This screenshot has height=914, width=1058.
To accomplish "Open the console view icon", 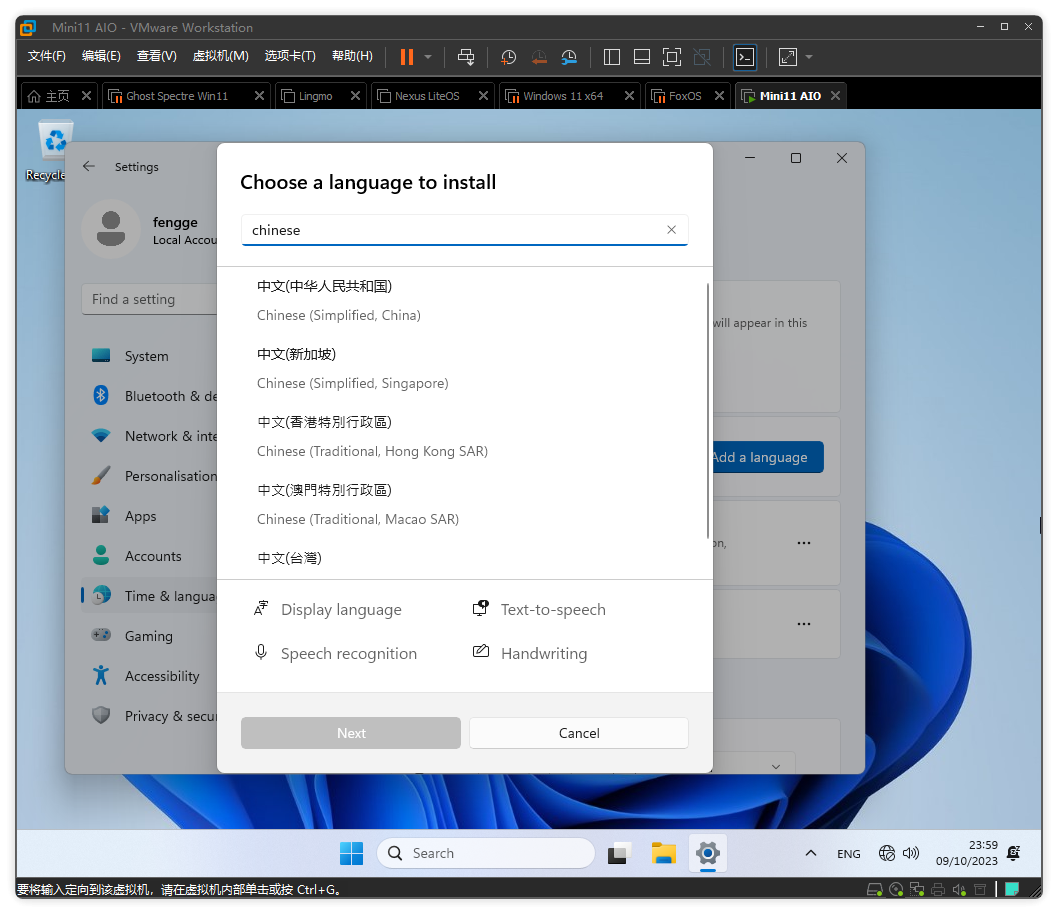I will [745, 57].
